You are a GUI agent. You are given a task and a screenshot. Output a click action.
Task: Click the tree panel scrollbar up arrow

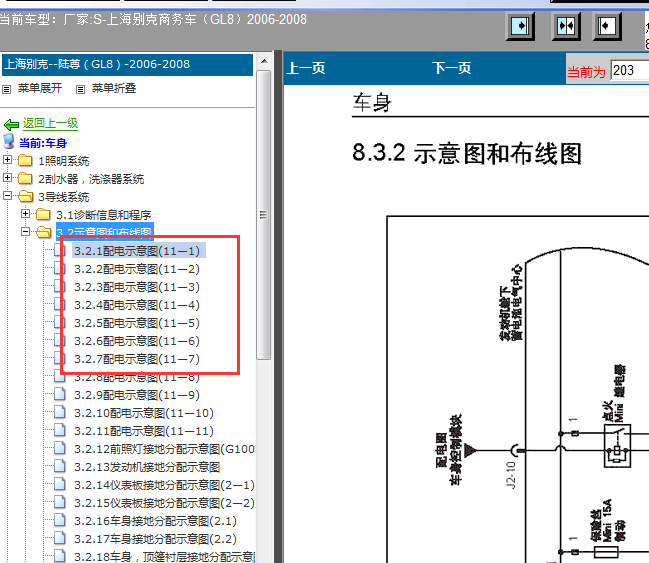(x=264, y=62)
